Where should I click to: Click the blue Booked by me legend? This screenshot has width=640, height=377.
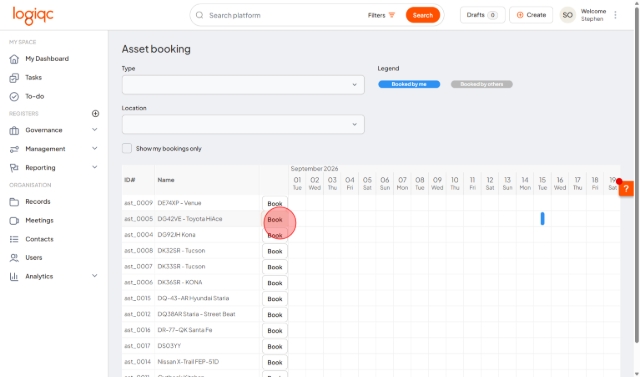click(409, 84)
